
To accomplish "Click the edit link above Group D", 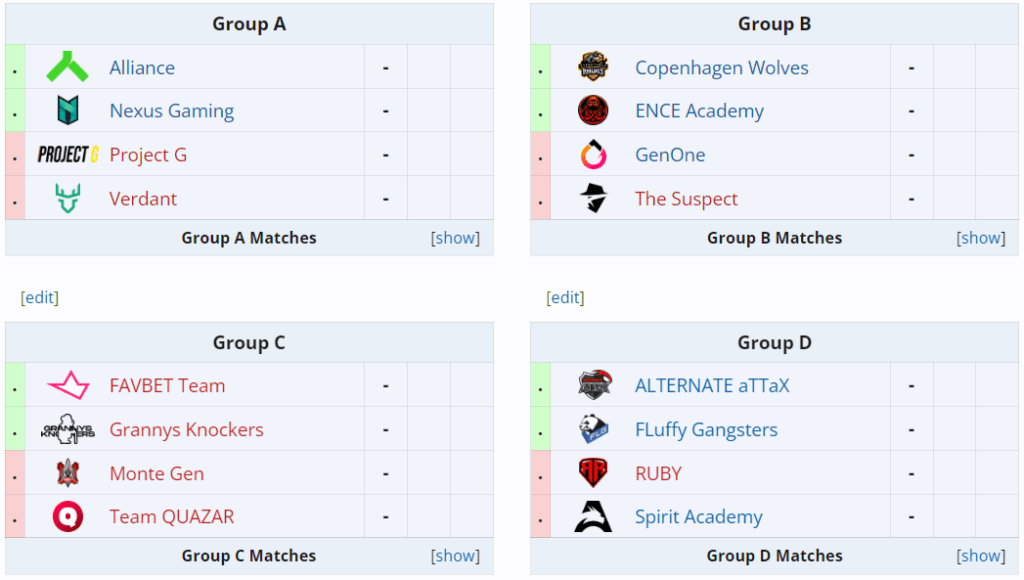I will click(566, 298).
